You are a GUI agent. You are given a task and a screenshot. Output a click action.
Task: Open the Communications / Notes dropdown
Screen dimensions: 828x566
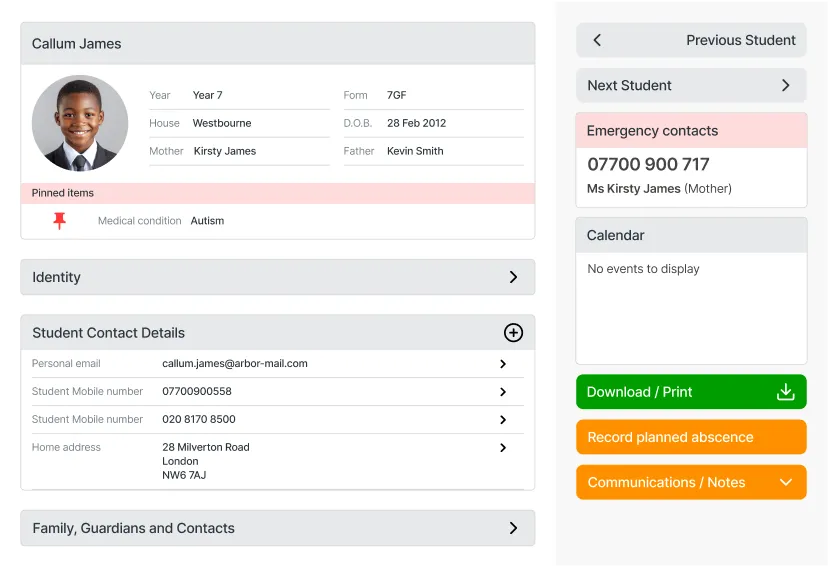point(691,482)
